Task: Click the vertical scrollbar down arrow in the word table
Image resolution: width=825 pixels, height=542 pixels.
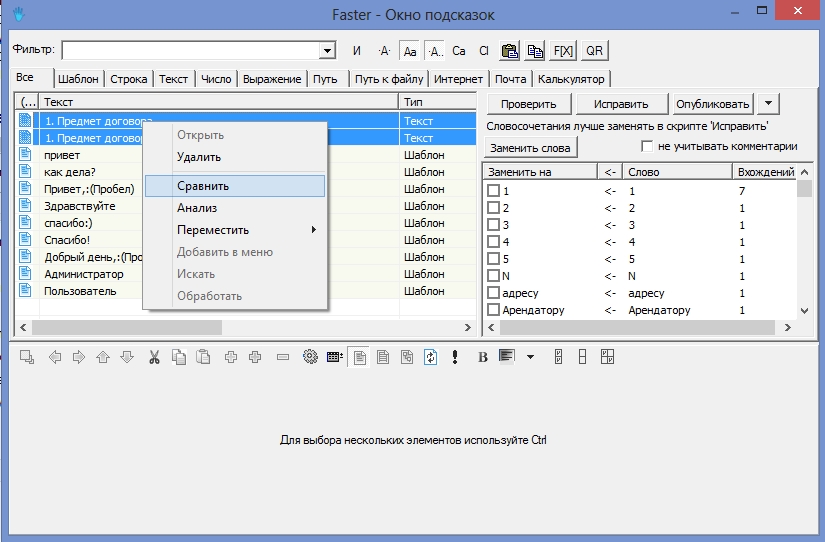Action: click(804, 310)
